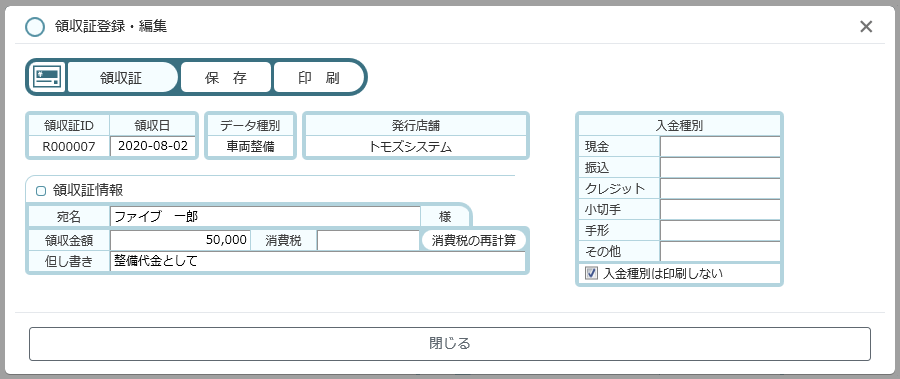Click the 消費税 label cell

pyautogui.click(x=284, y=241)
